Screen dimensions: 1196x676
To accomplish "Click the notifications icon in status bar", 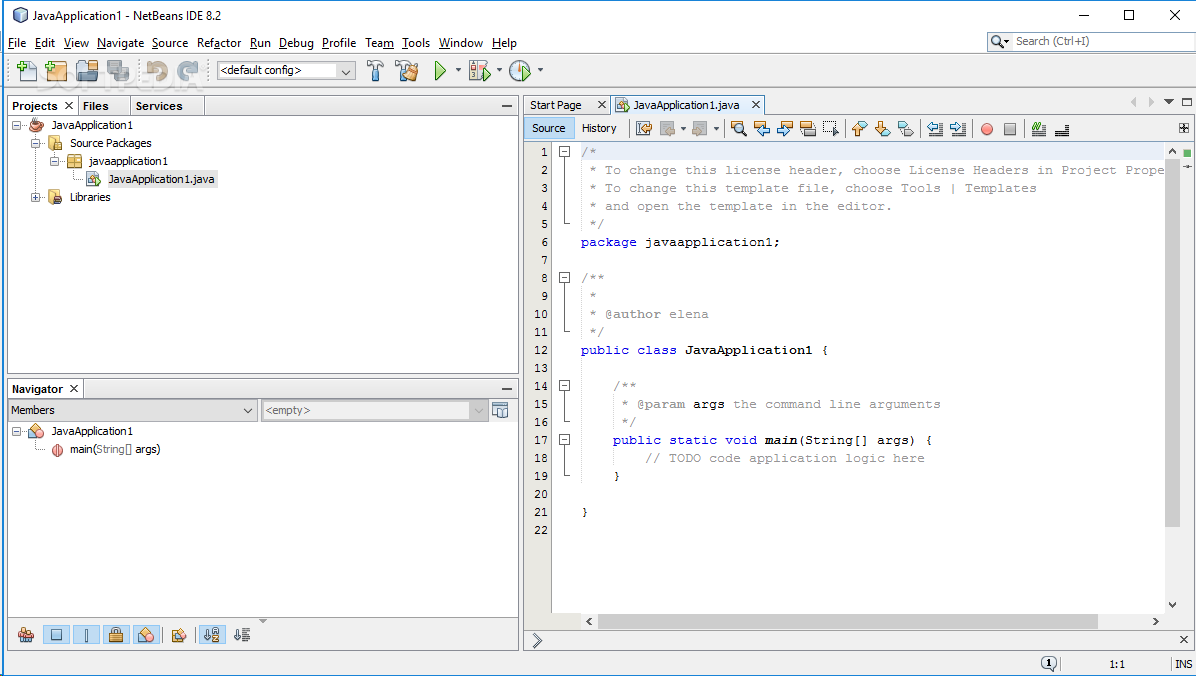I will click(1049, 664).
